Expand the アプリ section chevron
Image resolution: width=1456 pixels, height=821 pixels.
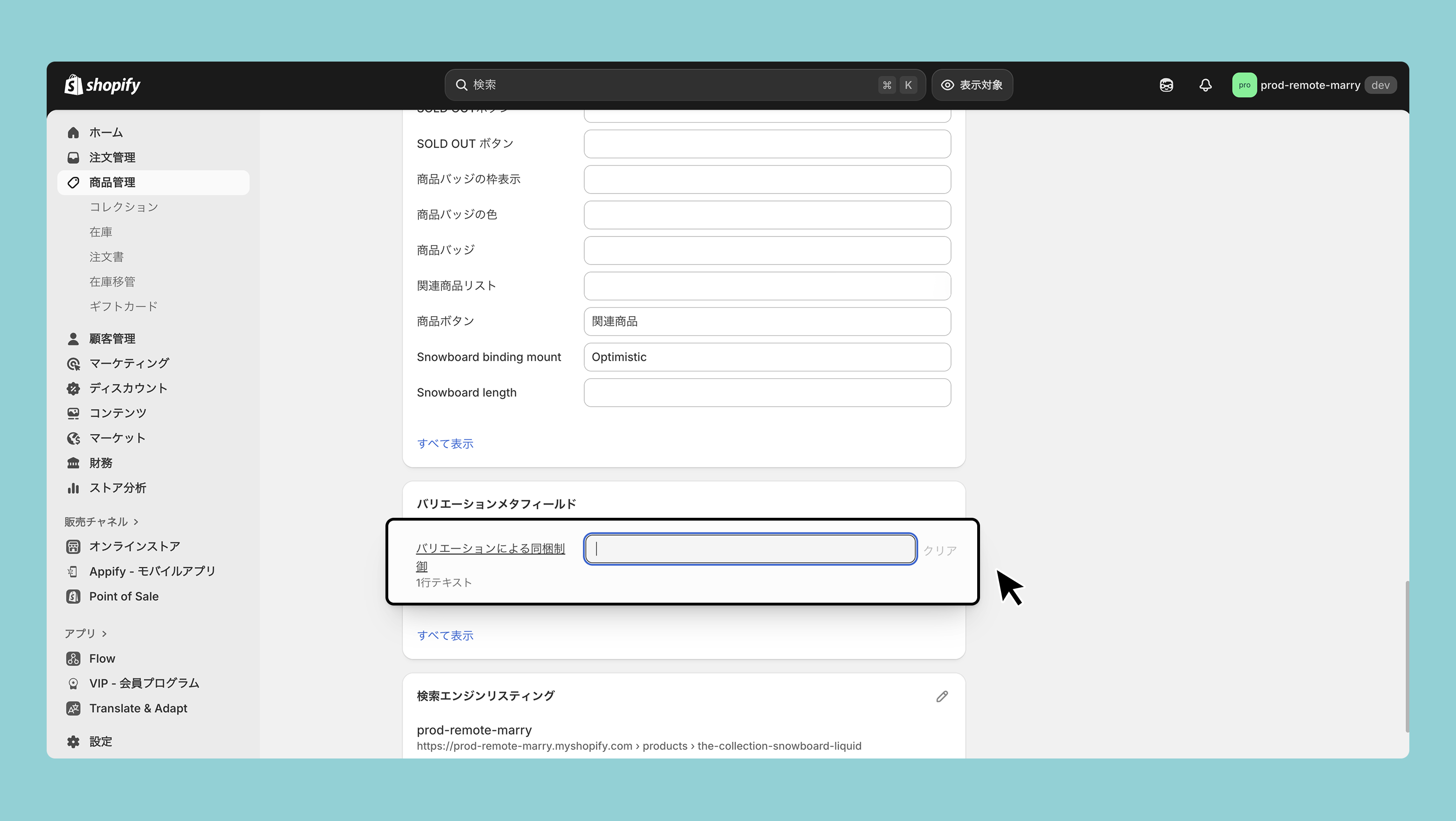[104, 633]
